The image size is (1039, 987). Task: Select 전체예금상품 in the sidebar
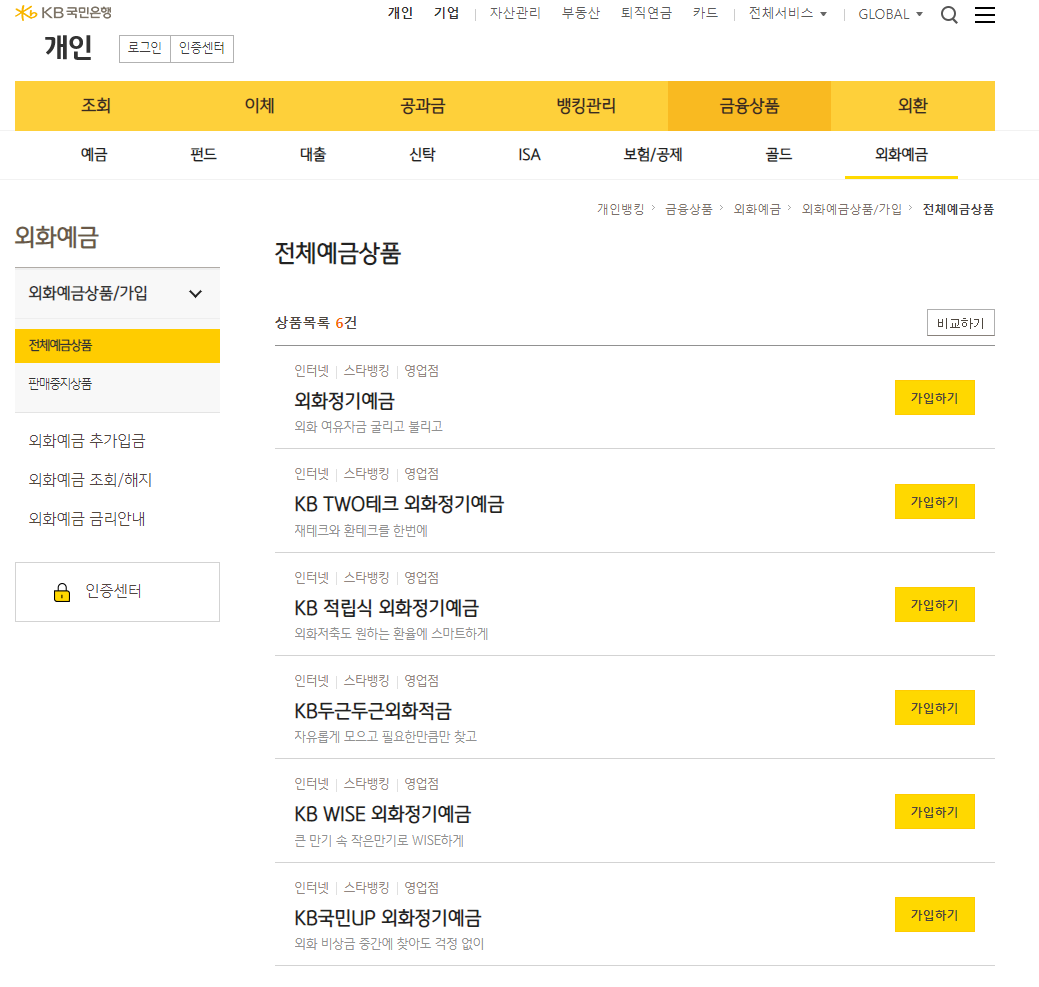coord(117,346)
